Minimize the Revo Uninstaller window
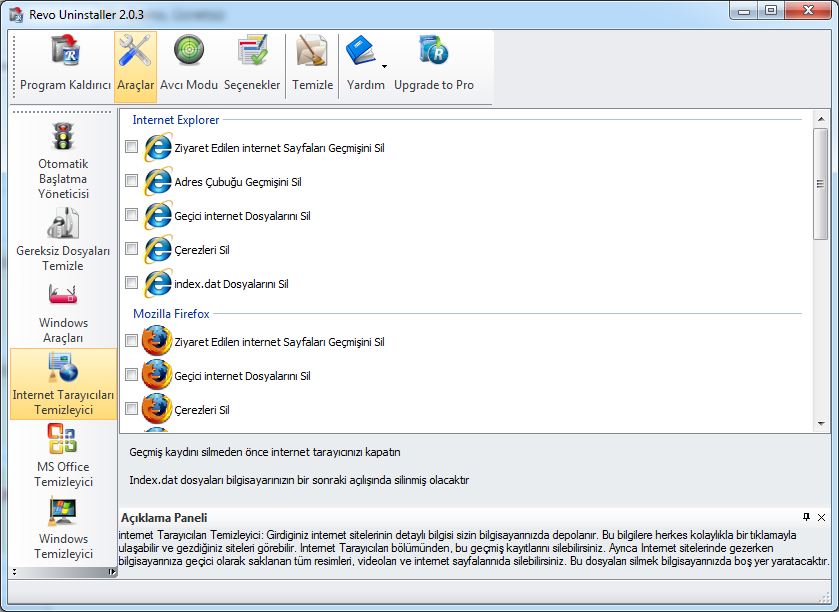Screen dimensions: 839x612 point(744,11)
